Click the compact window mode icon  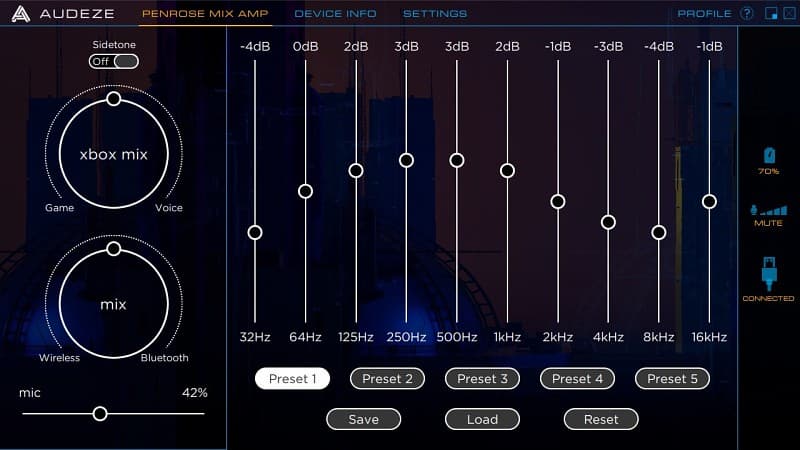point(771,14)
